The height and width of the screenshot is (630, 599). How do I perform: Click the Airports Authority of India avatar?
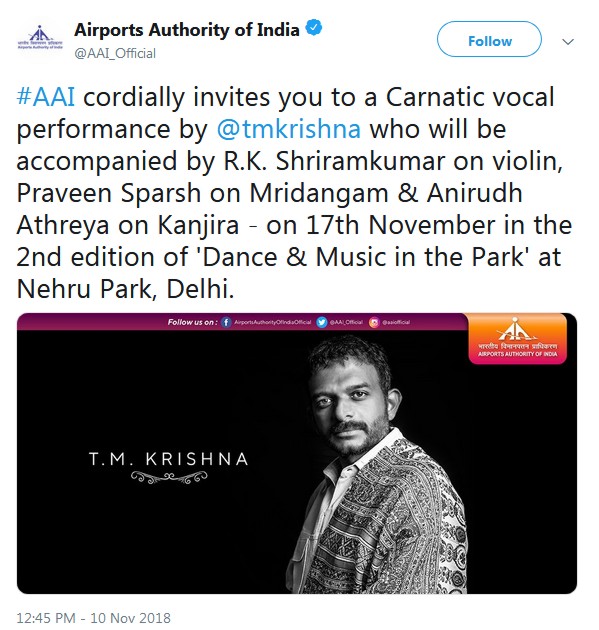coord(40,38)
